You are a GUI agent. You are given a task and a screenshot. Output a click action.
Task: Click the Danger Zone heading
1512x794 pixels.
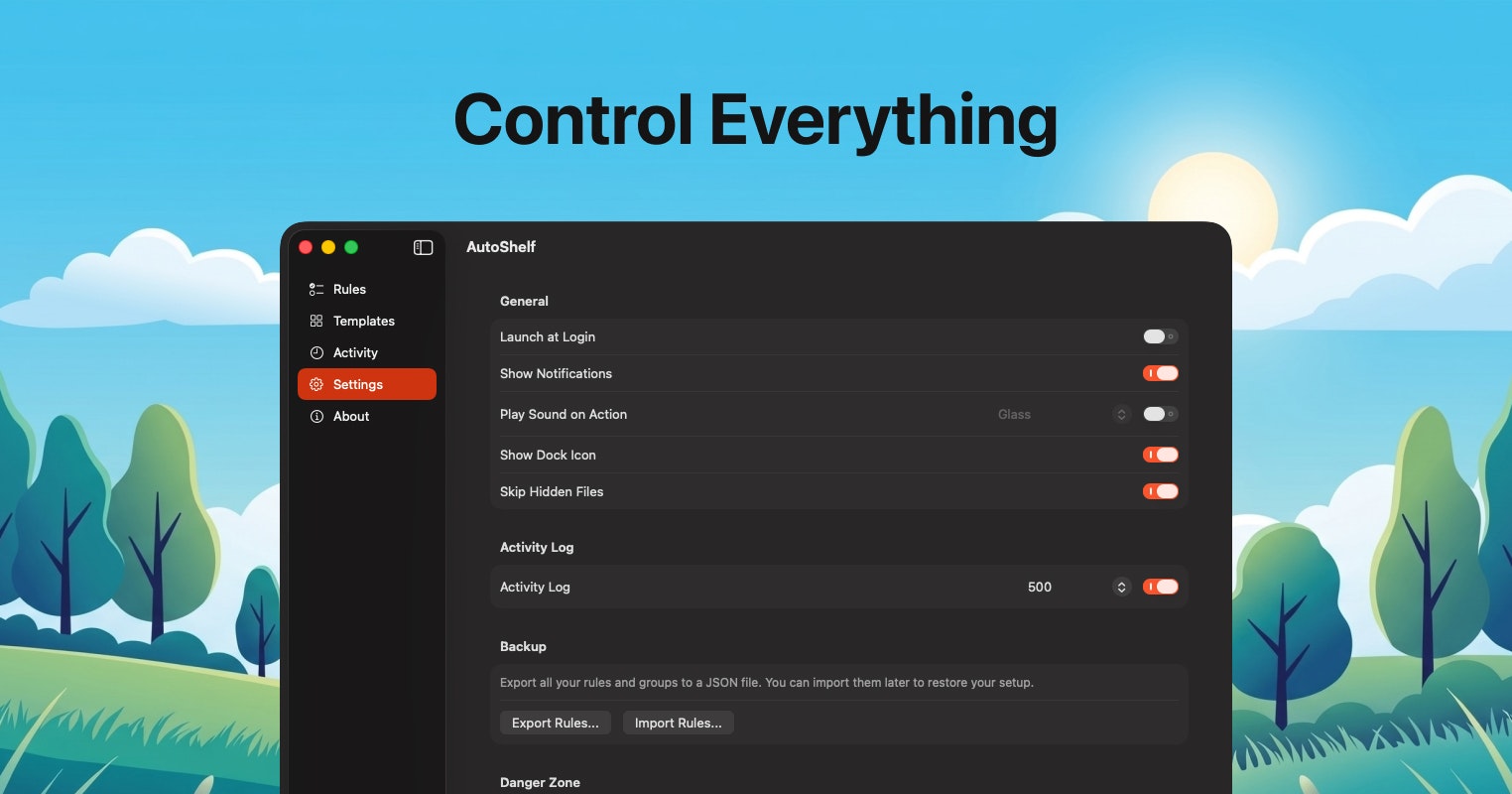[540, 782]
